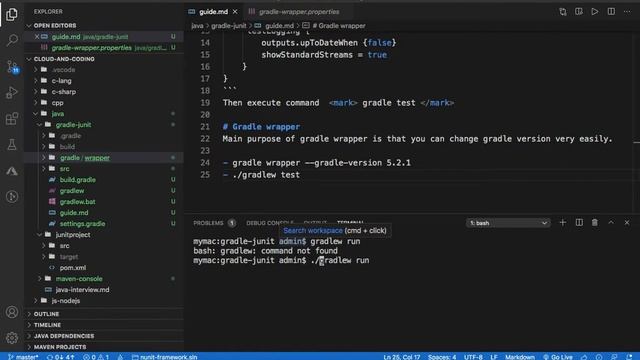Open preview to the side icon

tap(579, 11)
